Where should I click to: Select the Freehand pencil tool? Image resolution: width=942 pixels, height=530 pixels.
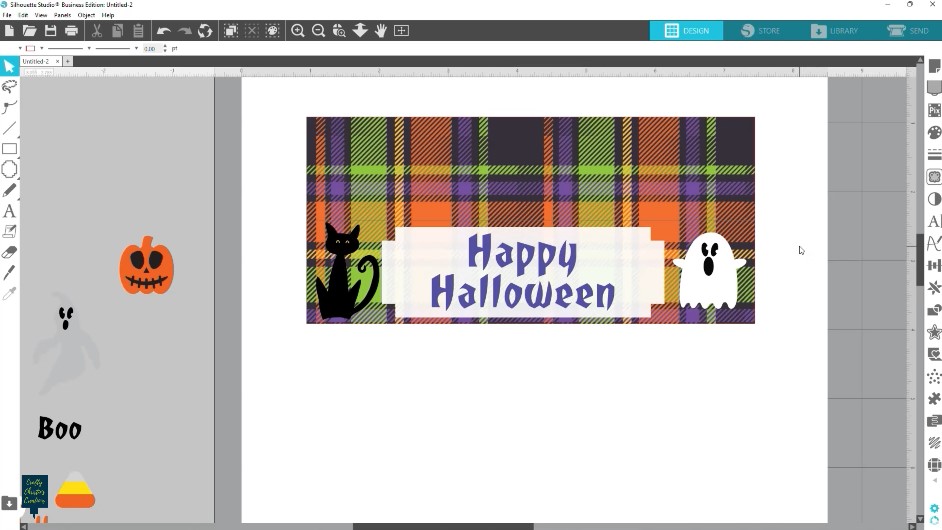[9, 190]
